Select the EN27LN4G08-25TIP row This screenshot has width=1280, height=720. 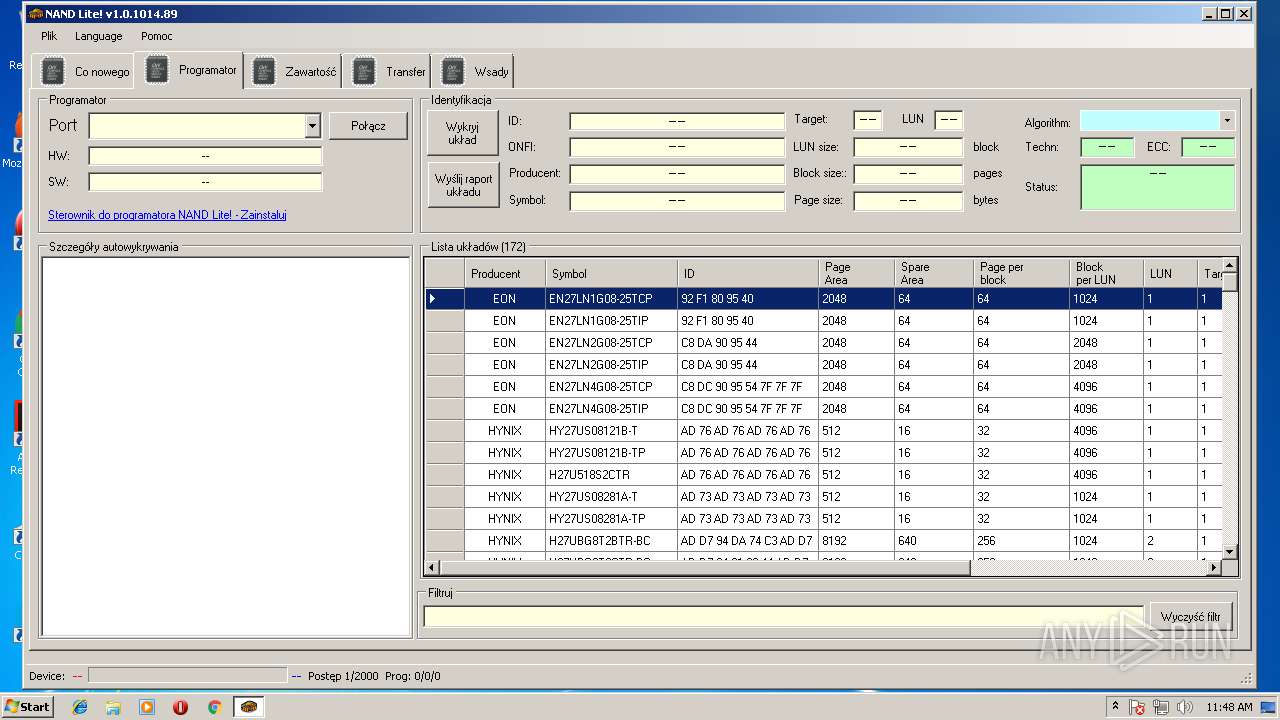pyautogui.click(x=824, y=409)
